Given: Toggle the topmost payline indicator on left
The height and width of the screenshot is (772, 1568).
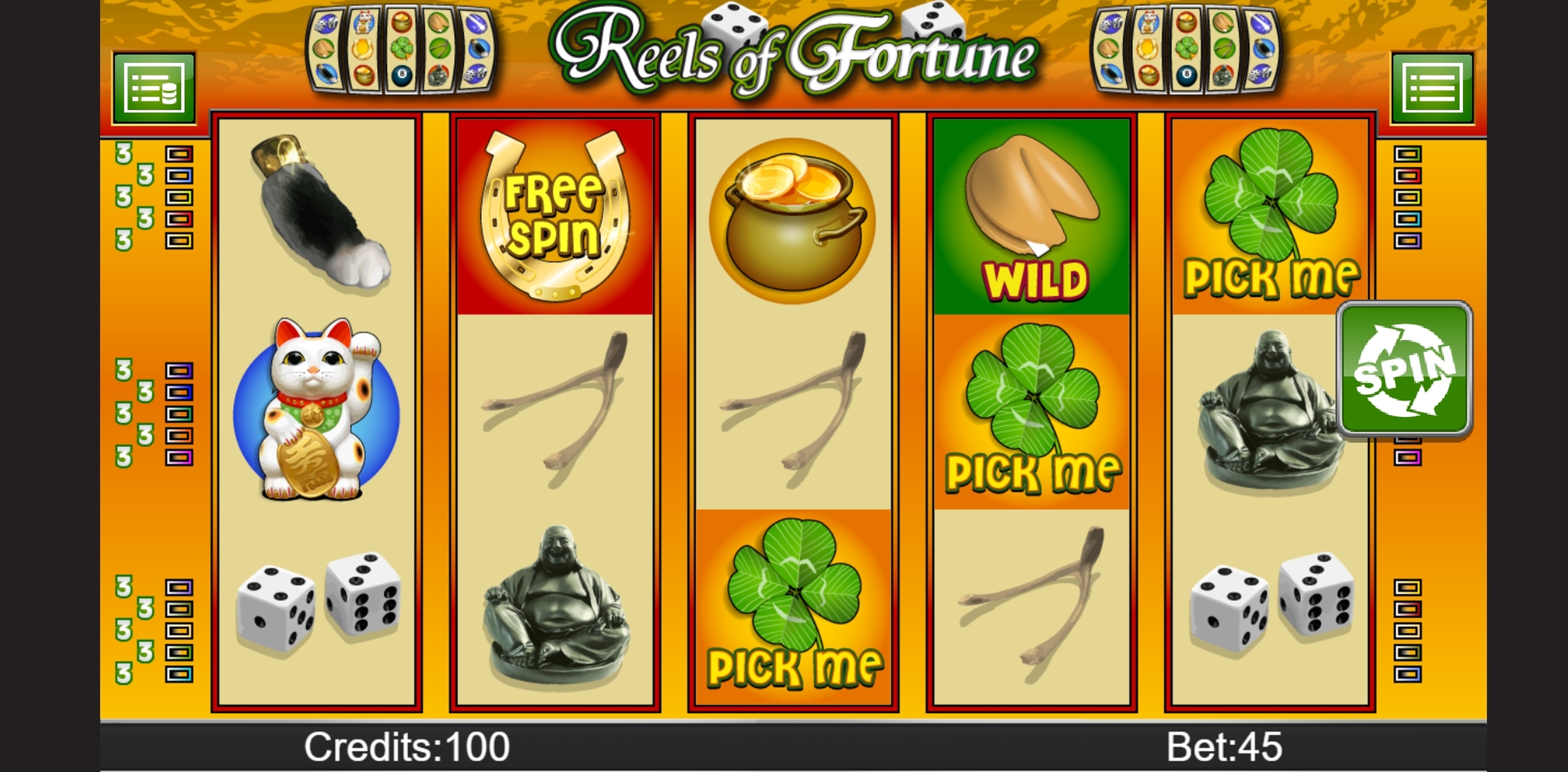Looking at the screenshot, I should (179, 153).
